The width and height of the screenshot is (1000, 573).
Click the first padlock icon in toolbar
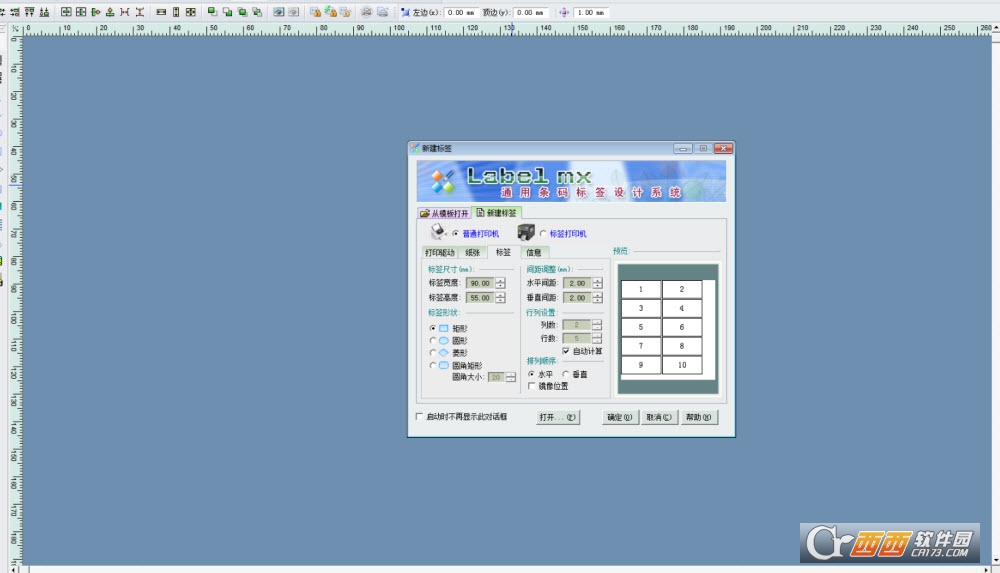315,12
